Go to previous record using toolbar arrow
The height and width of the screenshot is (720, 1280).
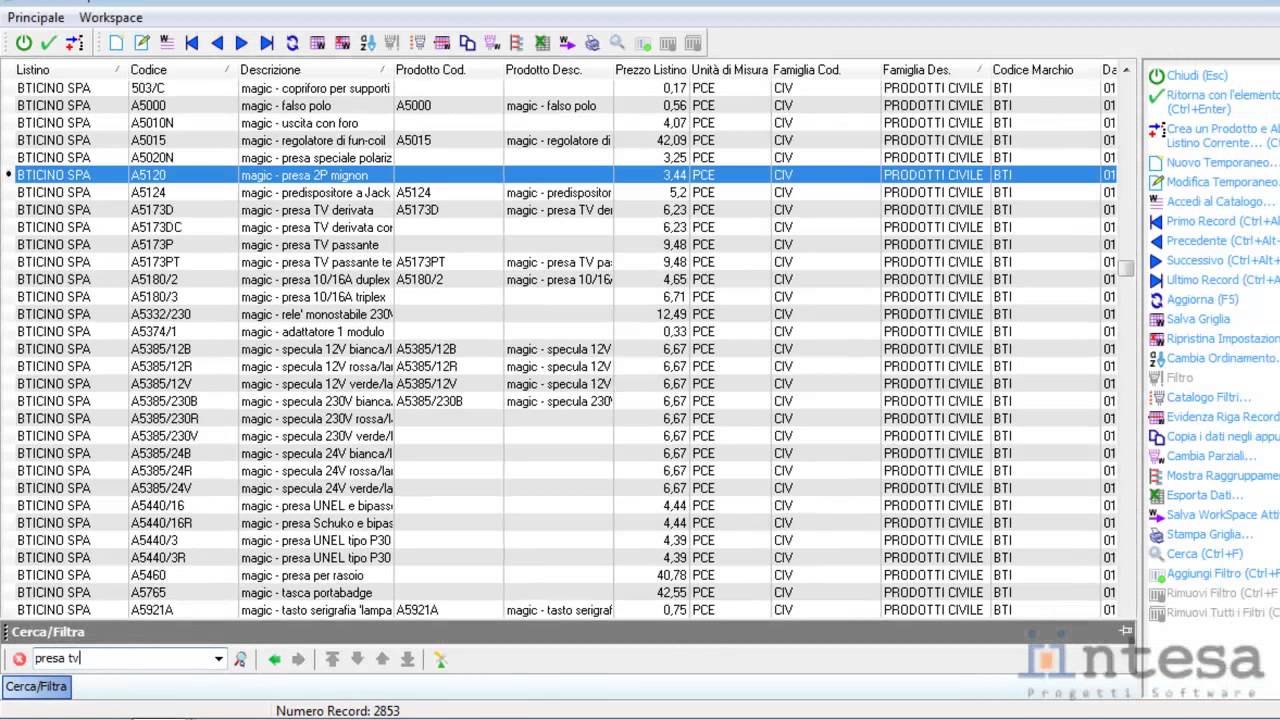(217, 43)
